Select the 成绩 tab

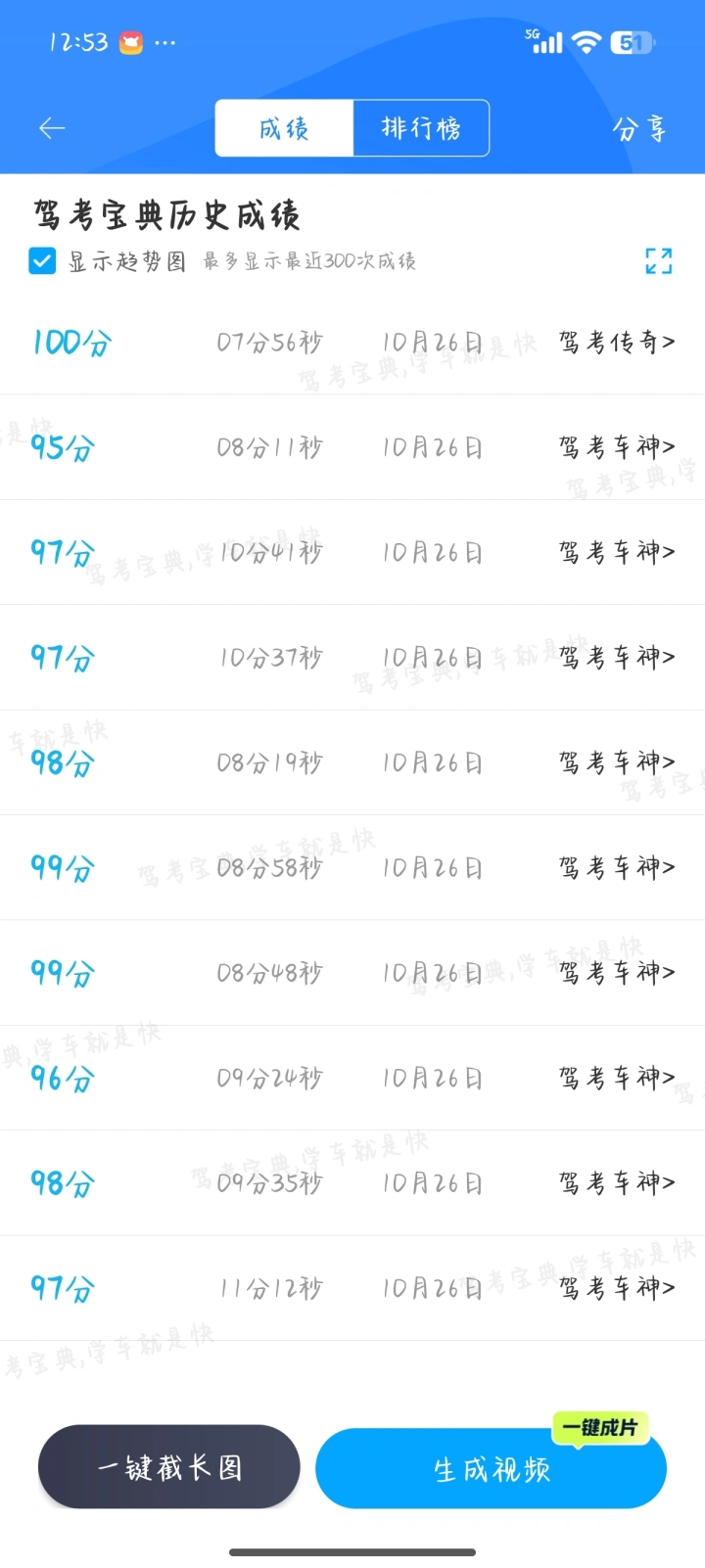coord(284,128)
